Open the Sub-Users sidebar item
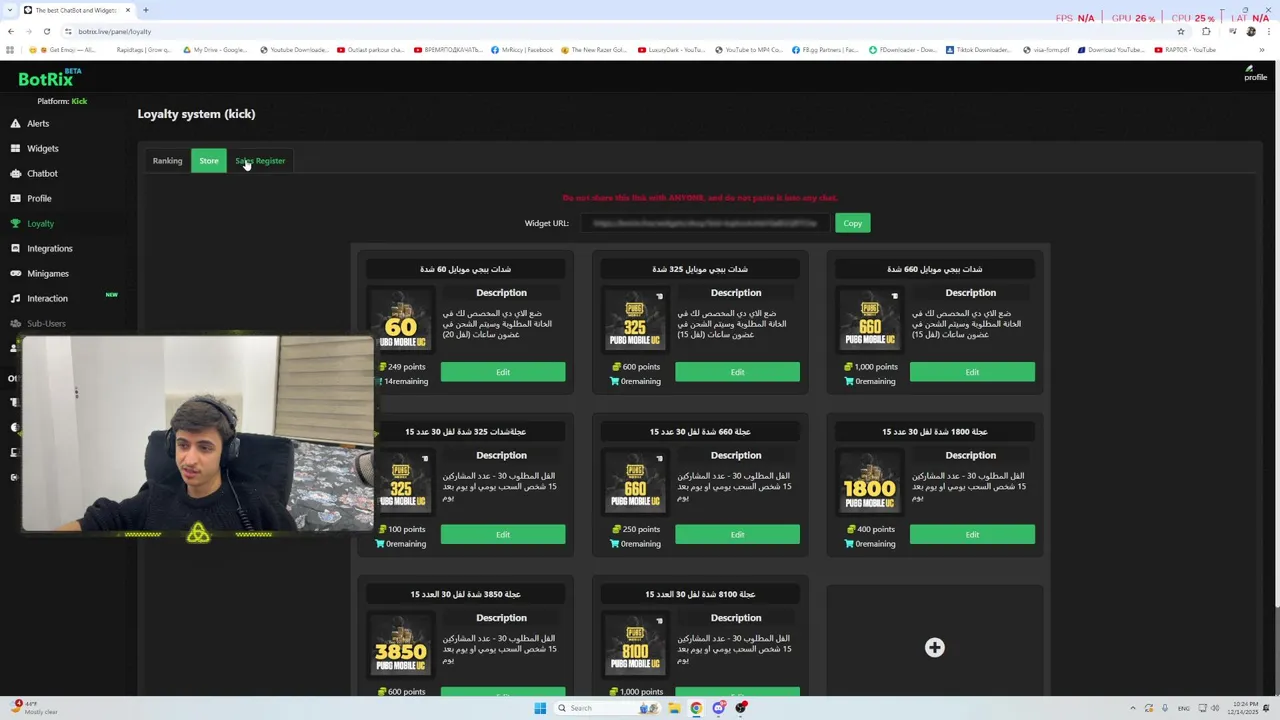 (x=46, y=323)
